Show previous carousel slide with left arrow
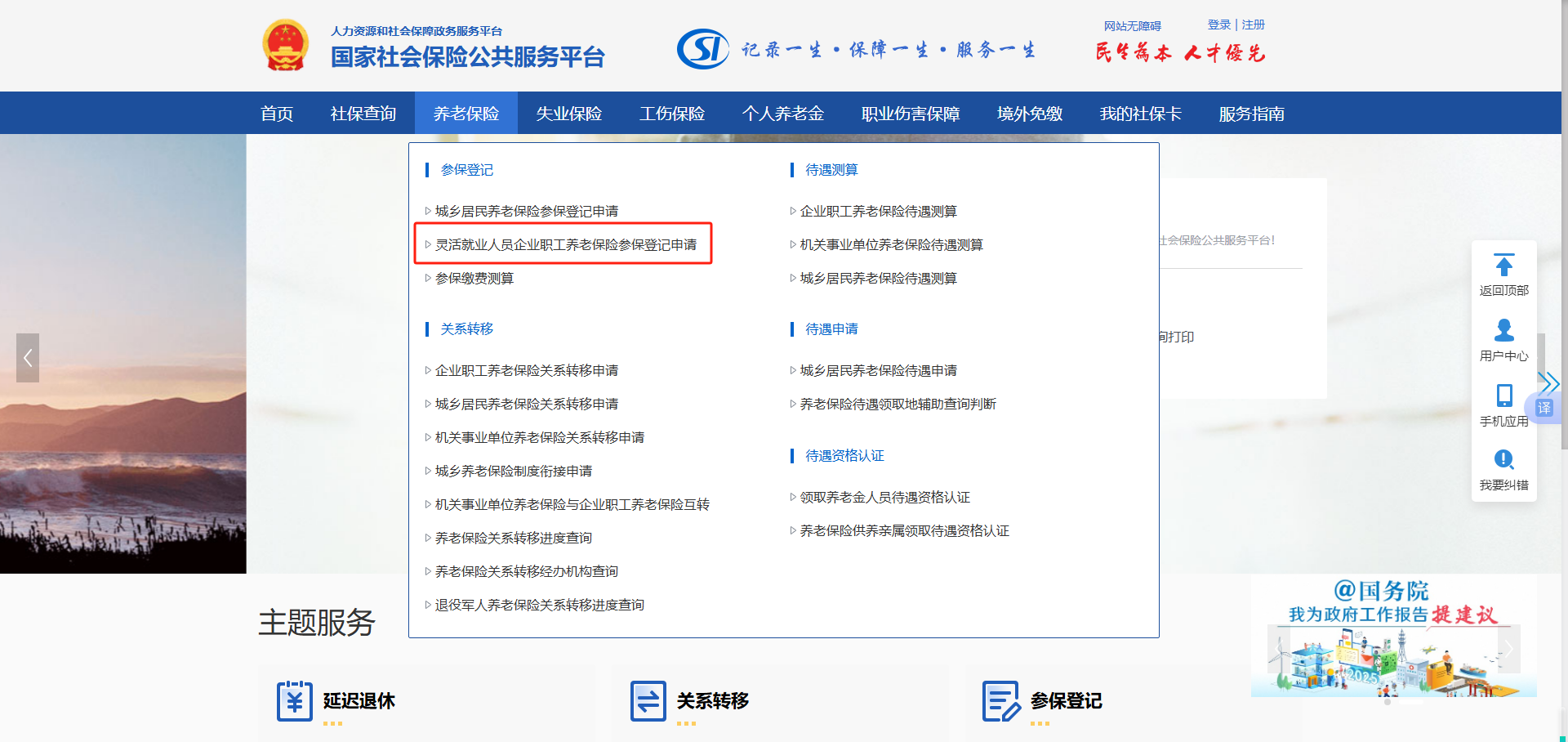This screenshot has width=1568, height=742. (x=28, y=358)
